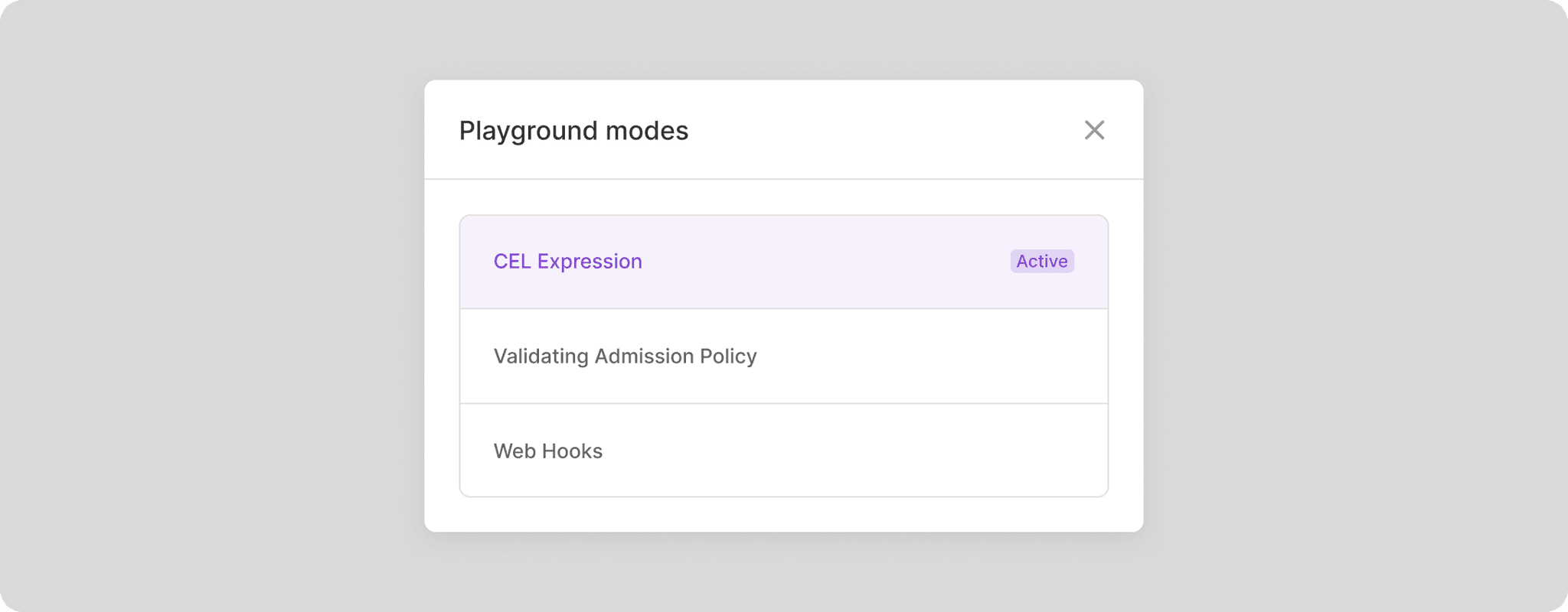Image resolution: width=1568 pixels, height=612 pixels.
Task: Click the Validating Admission Policy label
Action: point(625,356)
